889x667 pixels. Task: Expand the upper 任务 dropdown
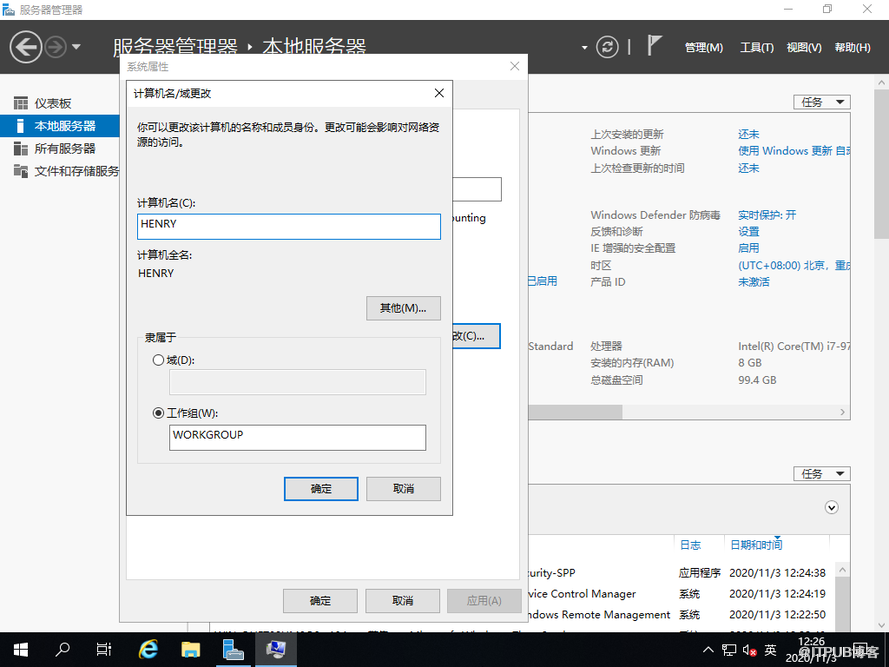tap(821, 102)
